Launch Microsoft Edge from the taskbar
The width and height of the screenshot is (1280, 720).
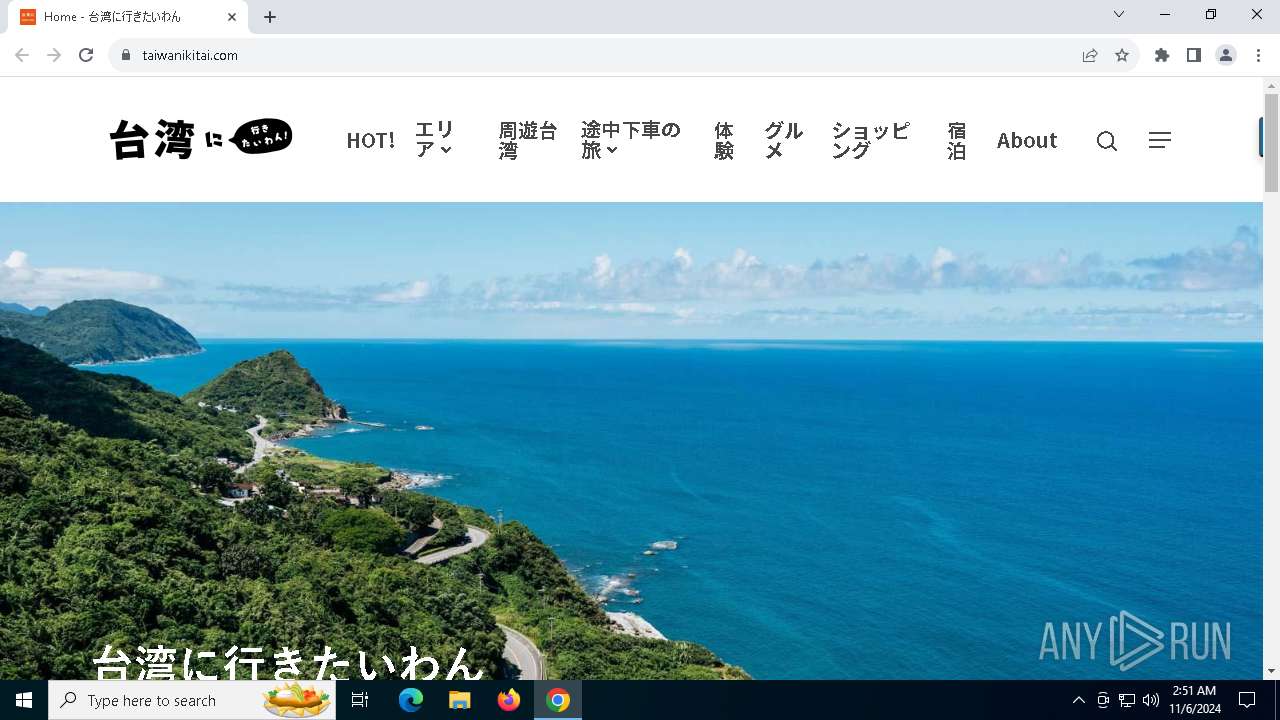(411, 700)
